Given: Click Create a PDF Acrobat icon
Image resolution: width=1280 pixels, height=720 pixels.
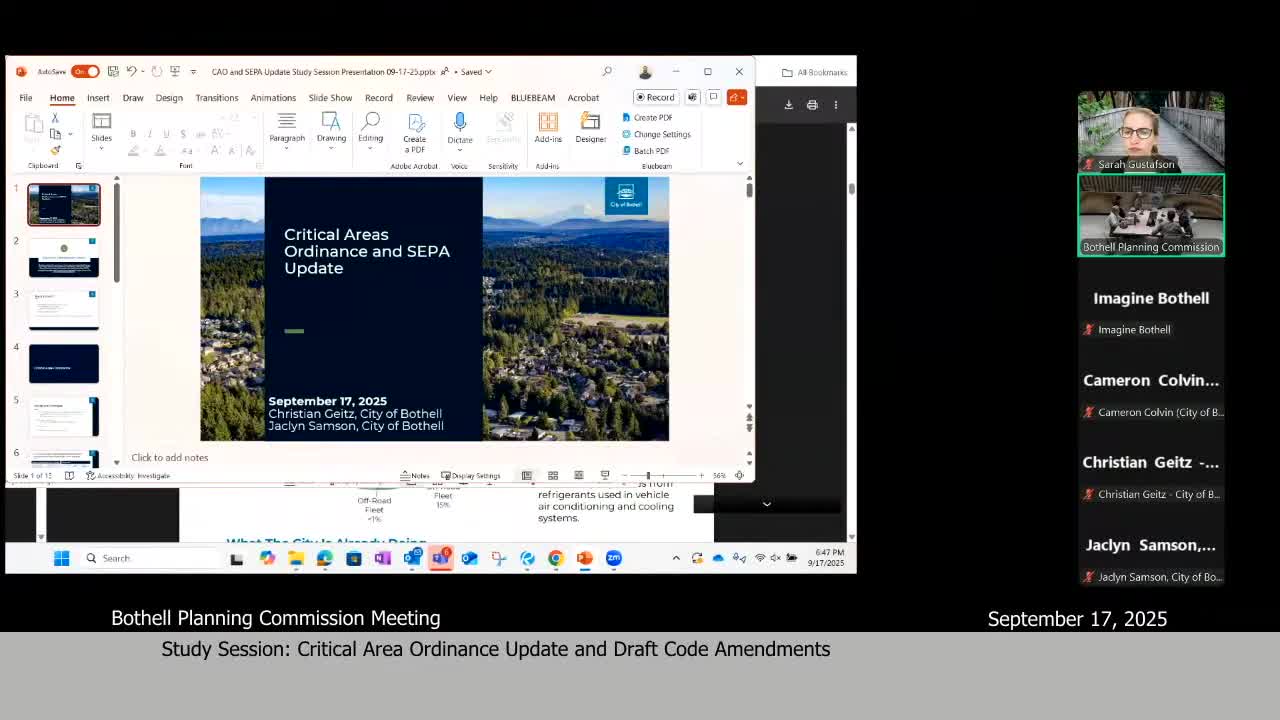Looking at the screenshot, I should [414, 123].
